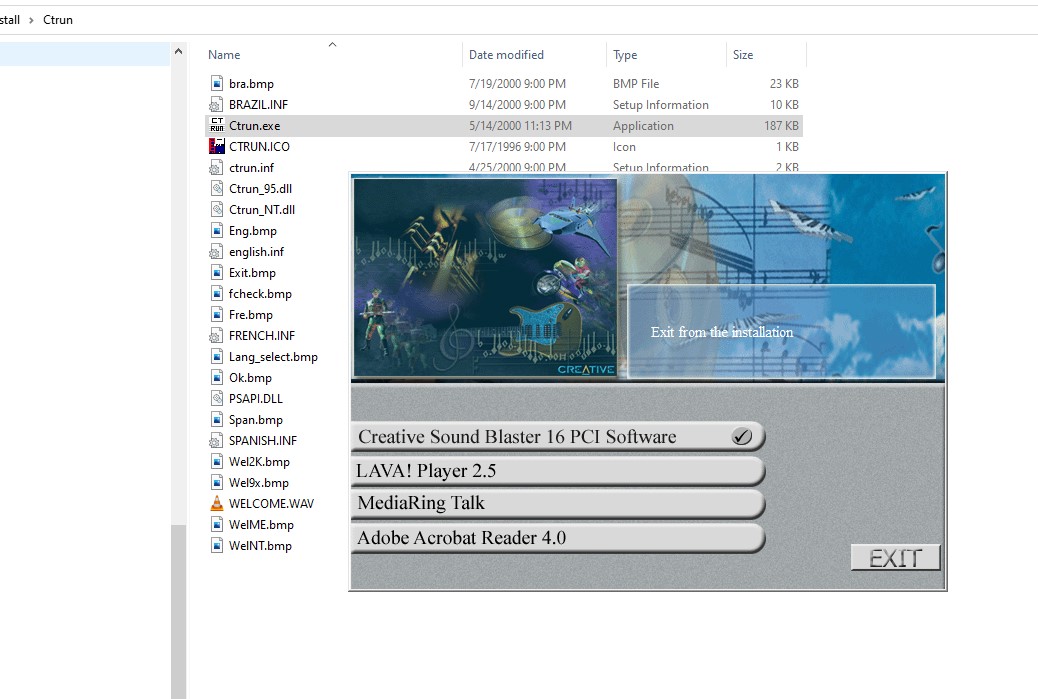Click the PSAPI.DLL file icon

216,399
